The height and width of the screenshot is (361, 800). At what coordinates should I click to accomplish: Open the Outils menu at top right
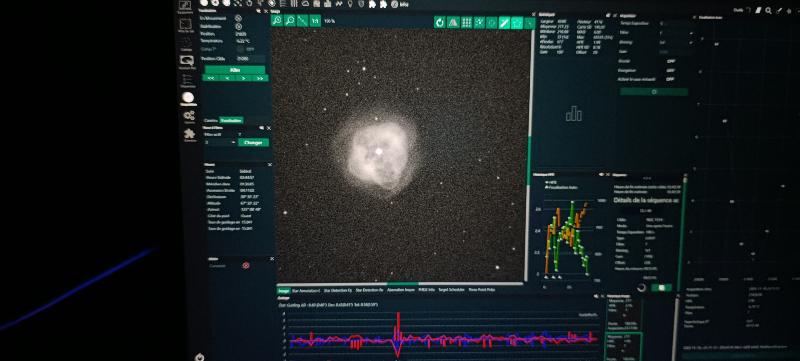pyautogui.click(x=738, y=10)
